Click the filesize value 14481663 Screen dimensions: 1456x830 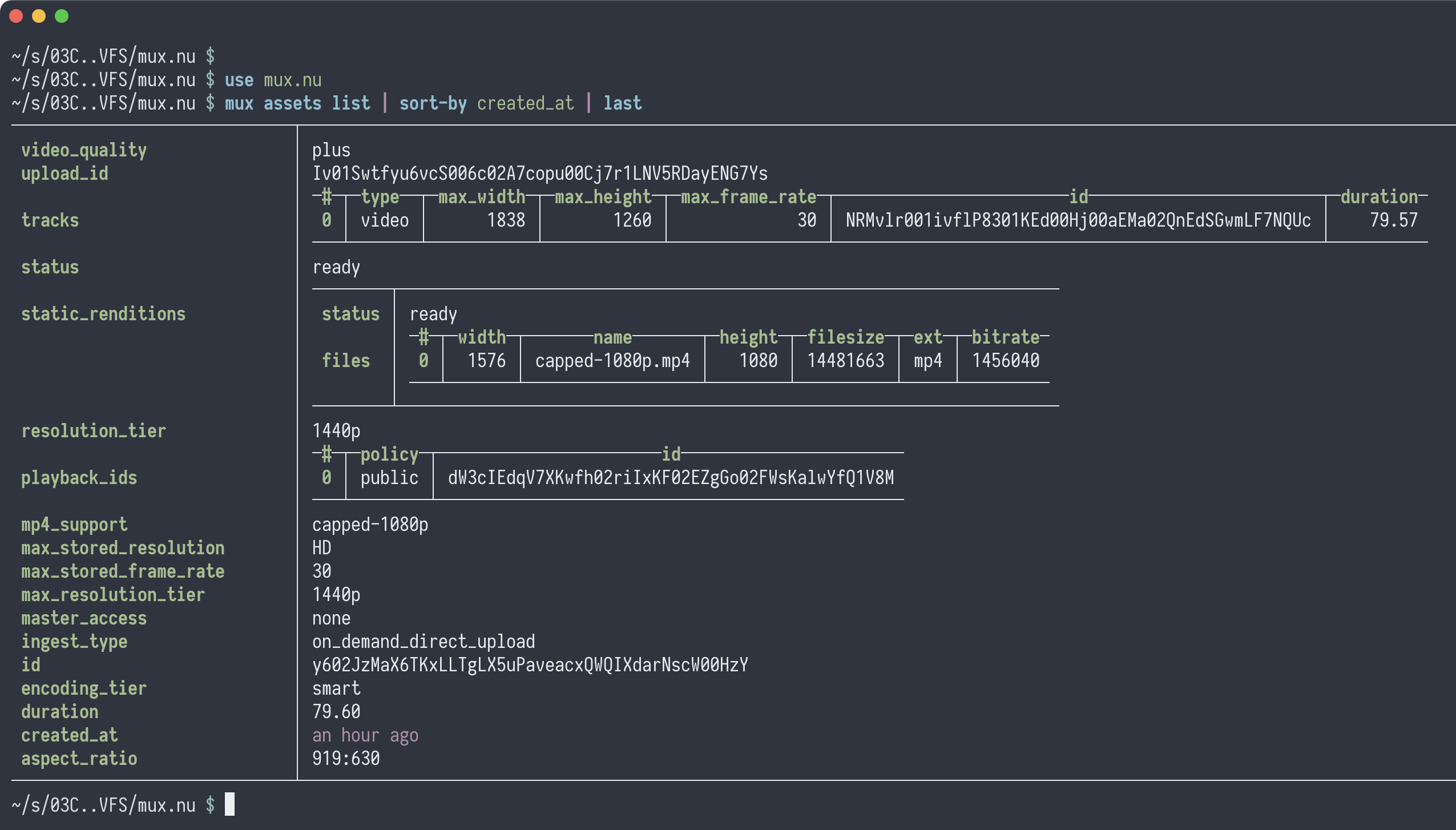[x=845, y=361]
